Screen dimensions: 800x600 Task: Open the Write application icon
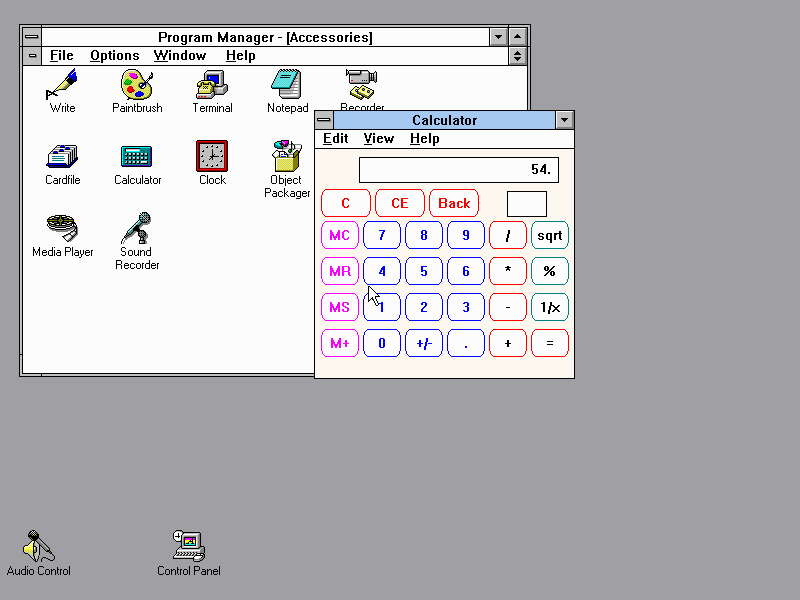[62, 85]
